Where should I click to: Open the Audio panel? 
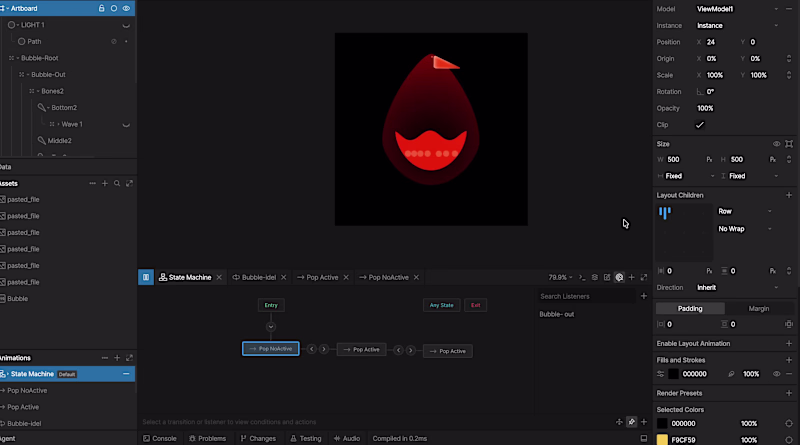click(347, 438)
